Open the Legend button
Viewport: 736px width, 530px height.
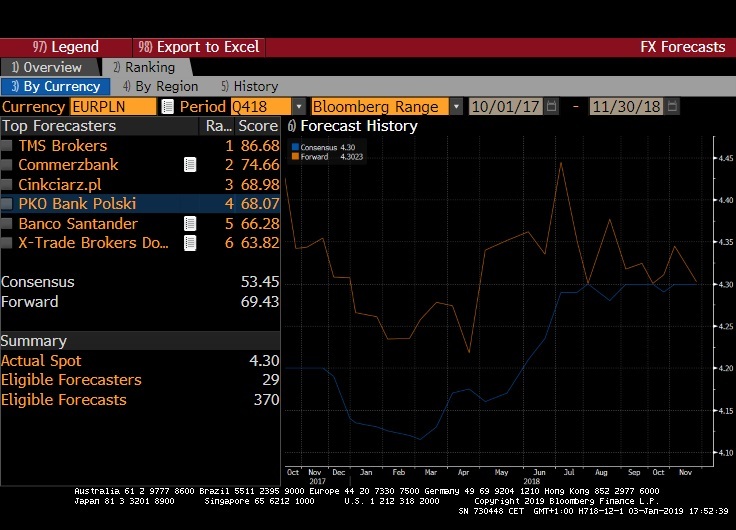(x=66, y=47)
